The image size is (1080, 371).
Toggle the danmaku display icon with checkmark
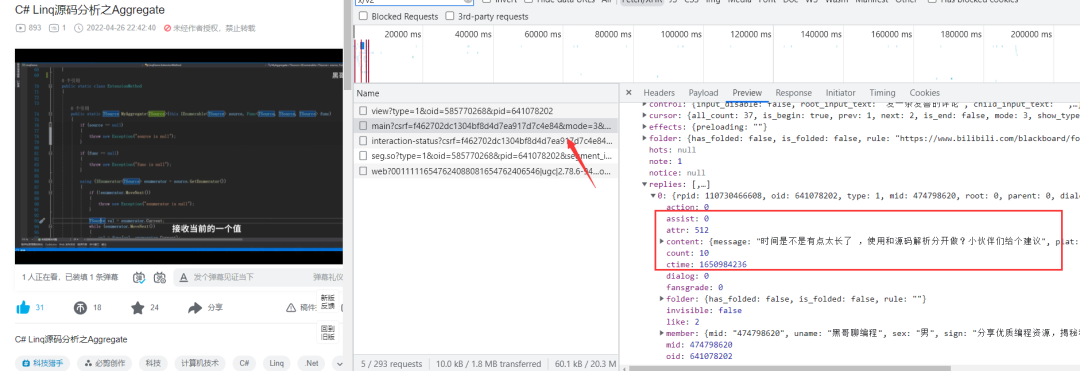139,277
